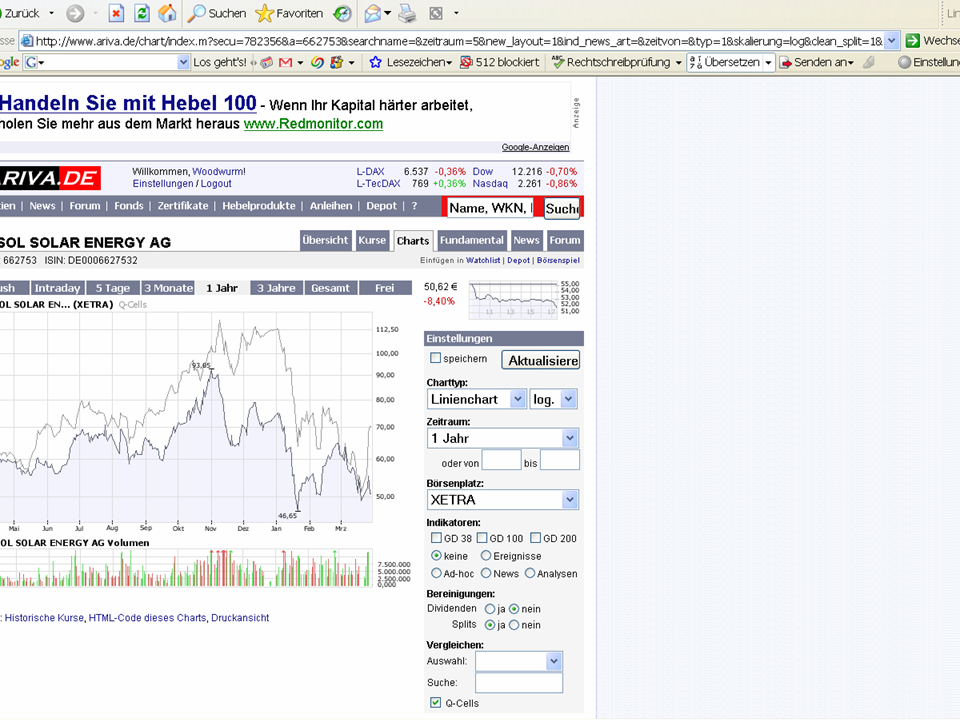The image size is (960, 720).
Task: Switch to the Übersicht tab
Action: pos(324,241)
